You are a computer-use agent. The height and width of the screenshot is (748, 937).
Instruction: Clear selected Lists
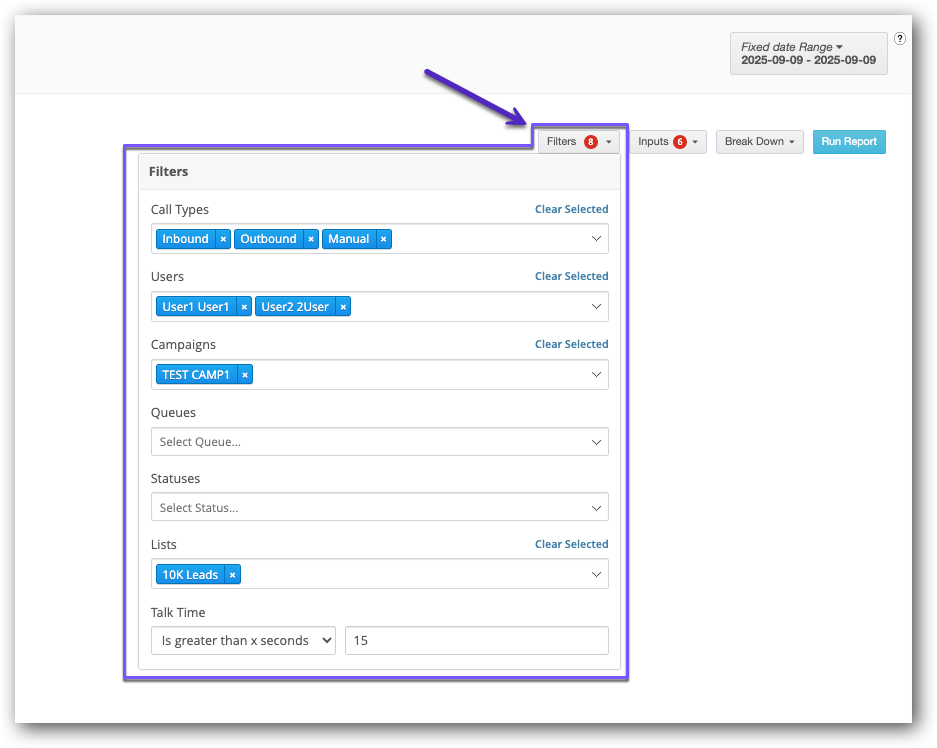(571, 544)
